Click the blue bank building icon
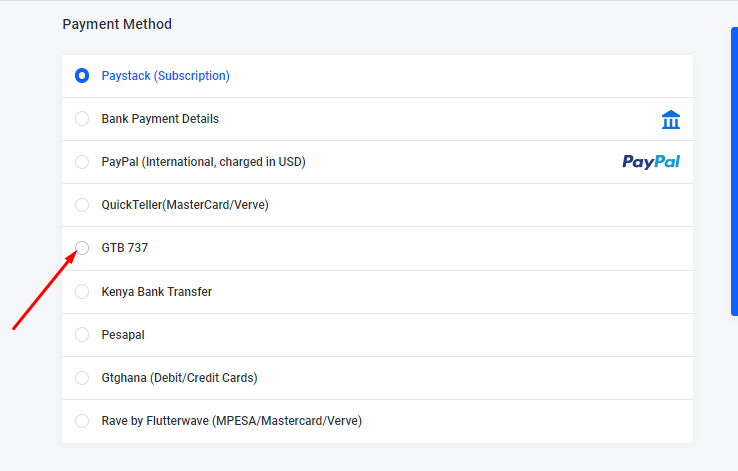This screenshot has width=738, height=471. tap(671, 120)
